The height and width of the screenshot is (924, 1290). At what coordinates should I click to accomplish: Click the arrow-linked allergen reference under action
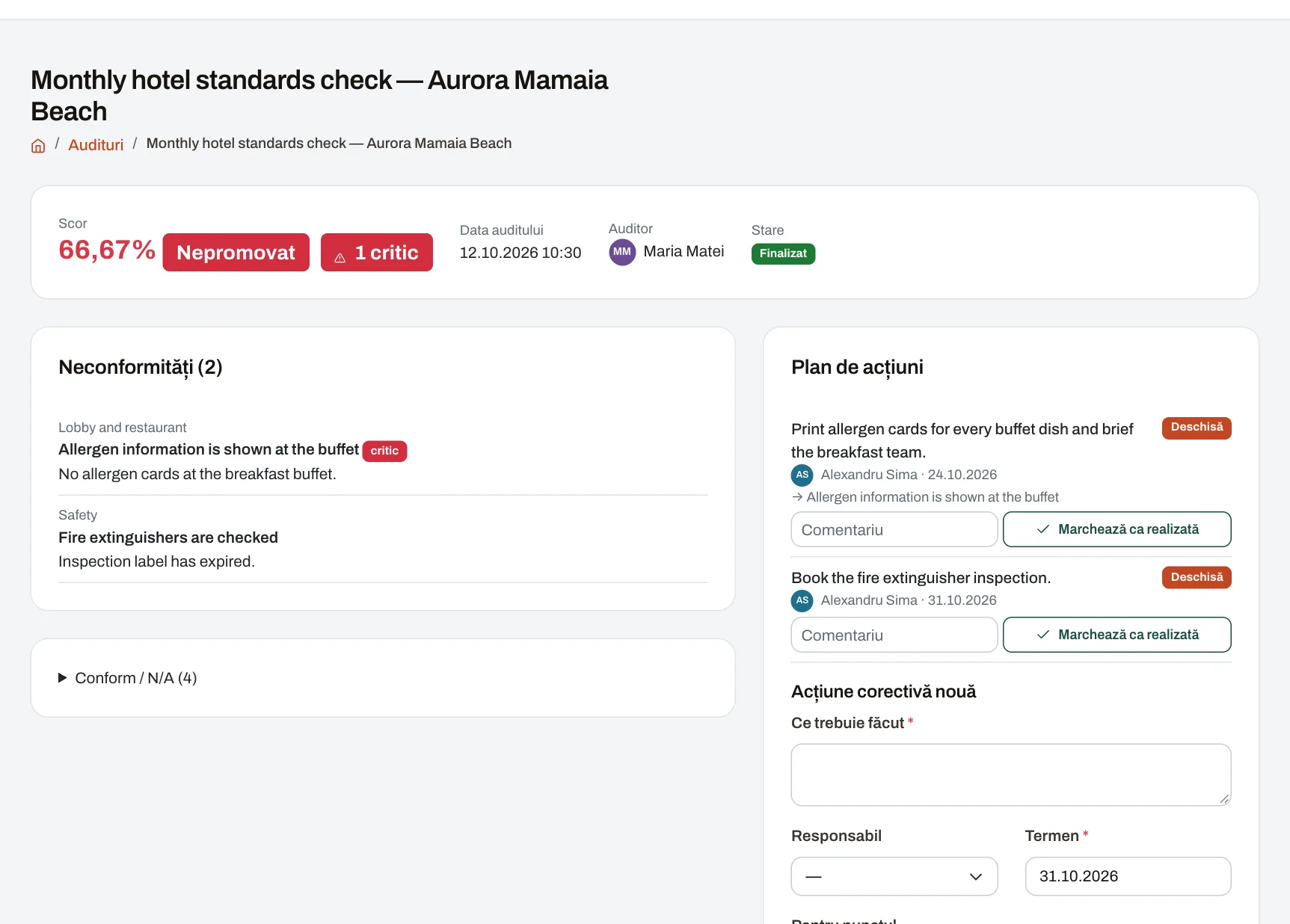(925, 497)
